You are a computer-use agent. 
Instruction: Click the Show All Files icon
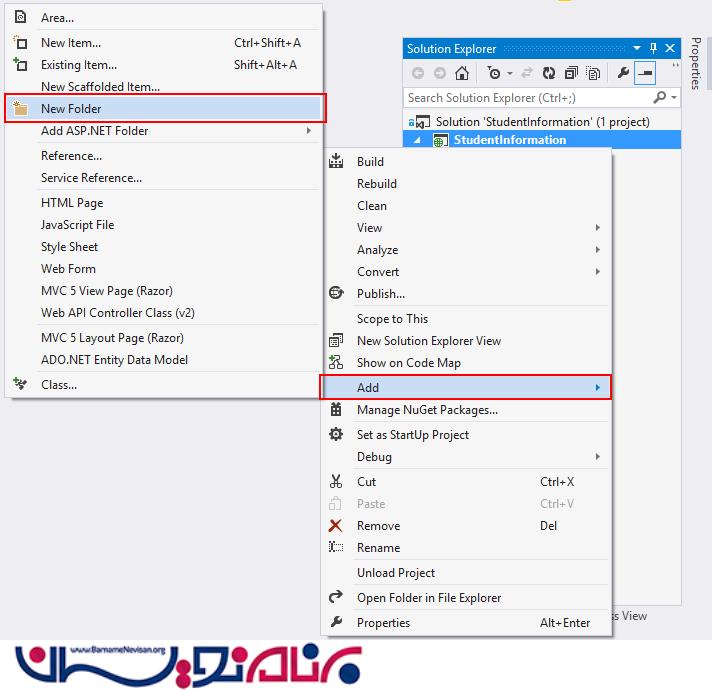coord(593,73)
